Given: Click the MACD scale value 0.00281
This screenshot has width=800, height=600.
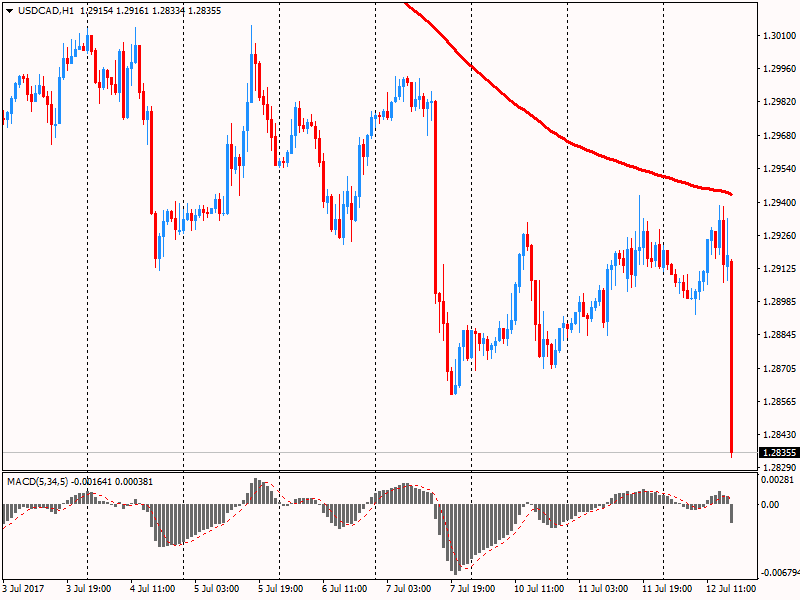Looking at the screenshot, I should pos(778,480).
